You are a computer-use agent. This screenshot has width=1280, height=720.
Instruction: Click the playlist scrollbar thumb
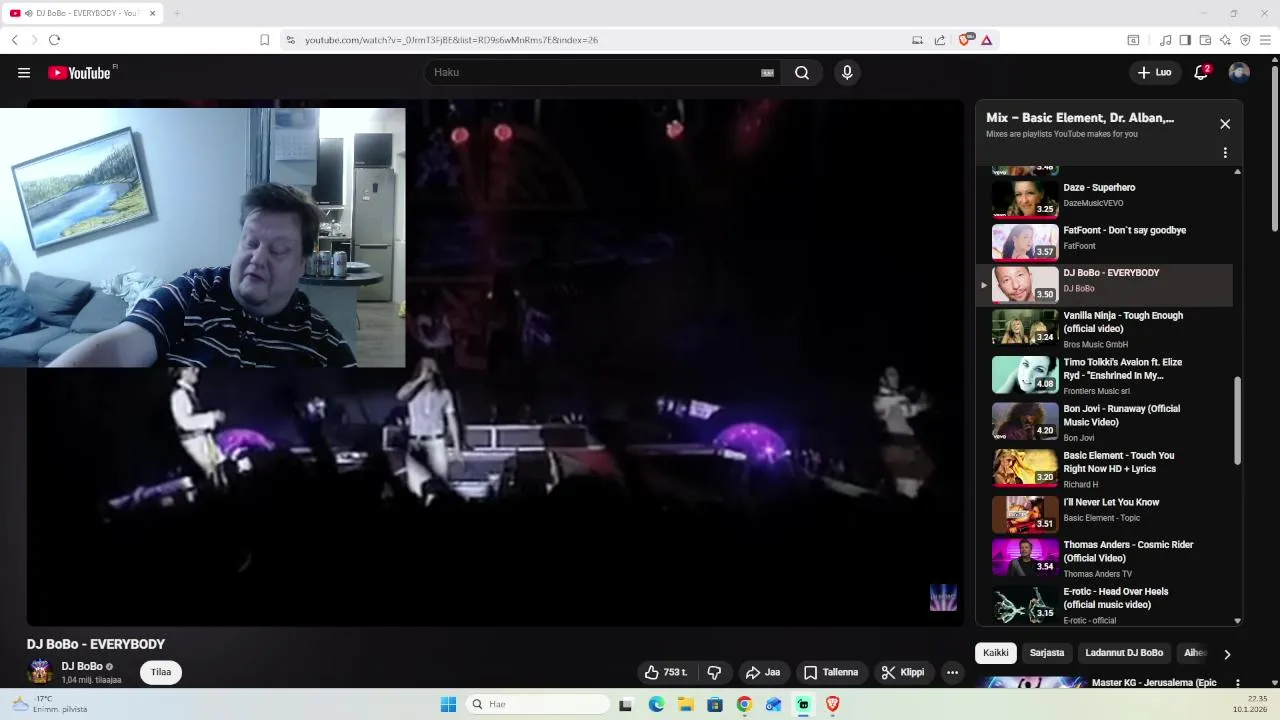pos(1238,420)
